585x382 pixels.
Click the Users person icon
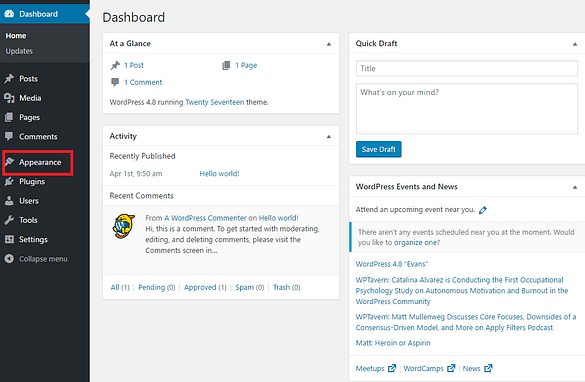click(x=9, y=201)
